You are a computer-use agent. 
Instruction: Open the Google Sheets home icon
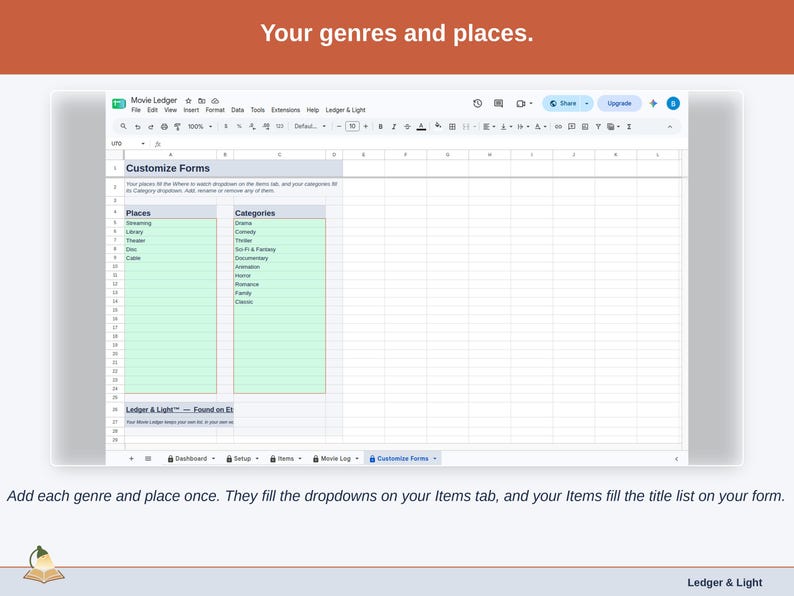(119, 103)
